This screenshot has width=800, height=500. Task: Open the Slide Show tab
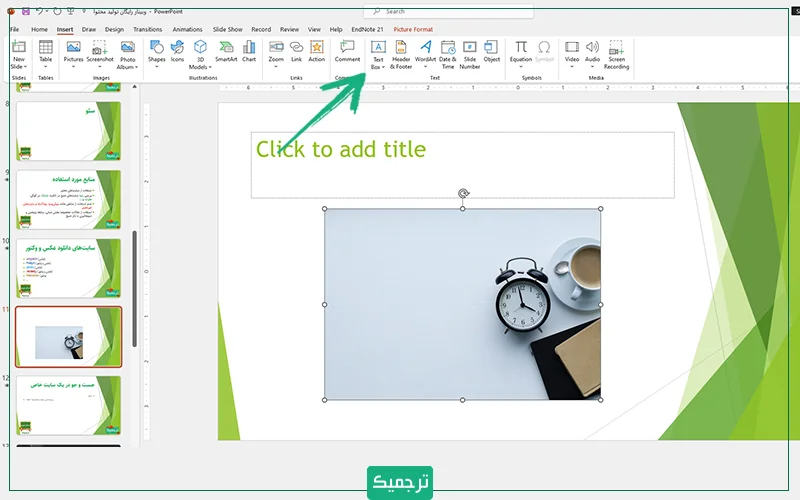[228, 29]
